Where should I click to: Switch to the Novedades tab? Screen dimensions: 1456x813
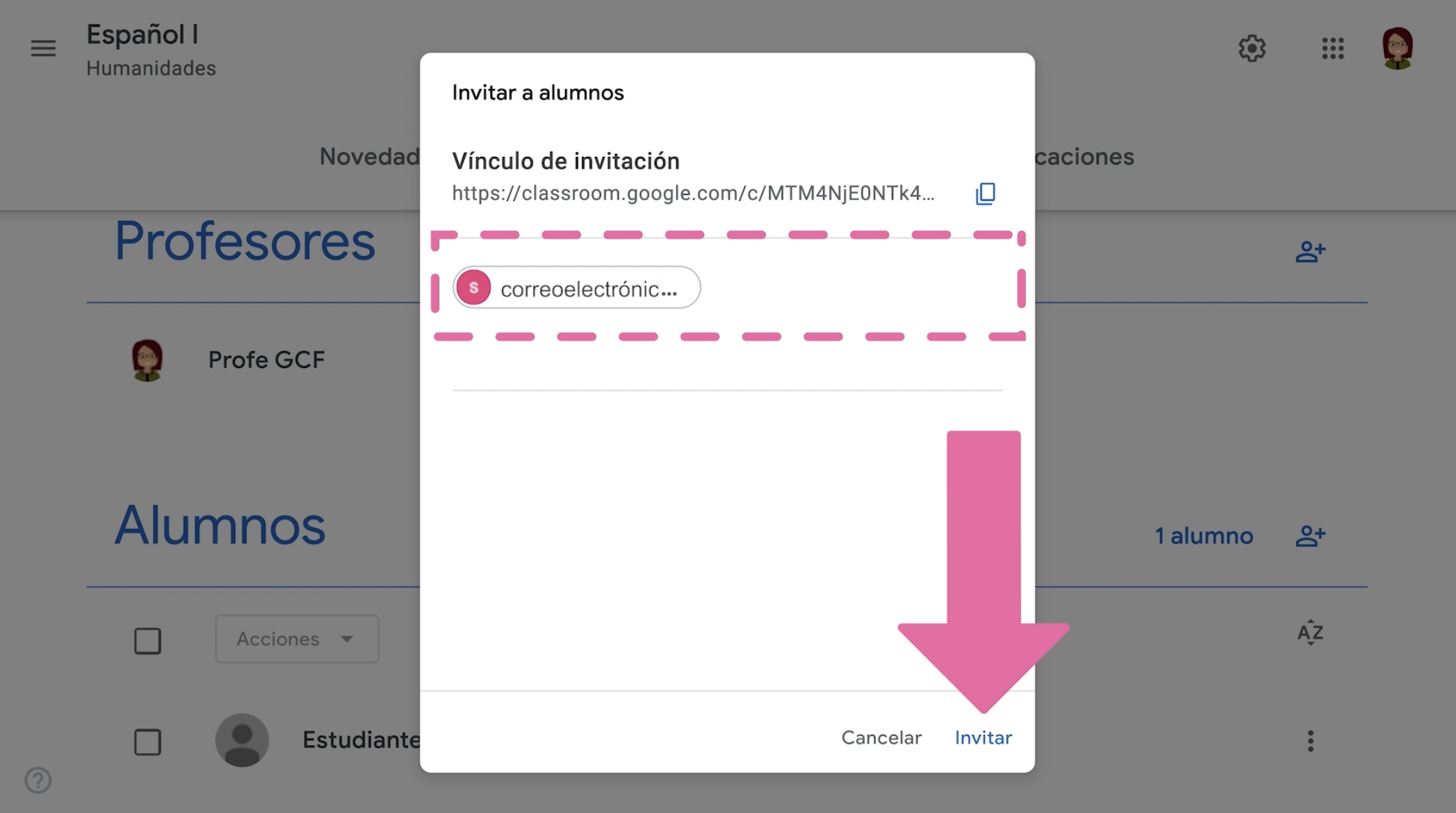coord(369,156)
